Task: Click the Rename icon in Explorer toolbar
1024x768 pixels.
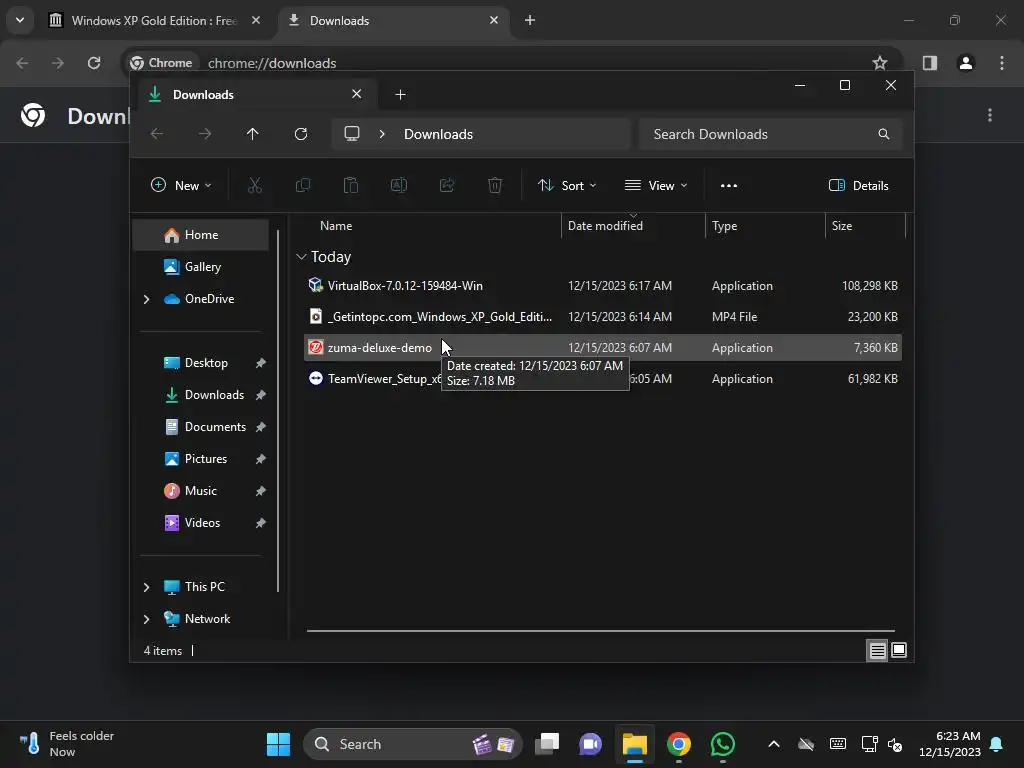Action: (399, 185)
